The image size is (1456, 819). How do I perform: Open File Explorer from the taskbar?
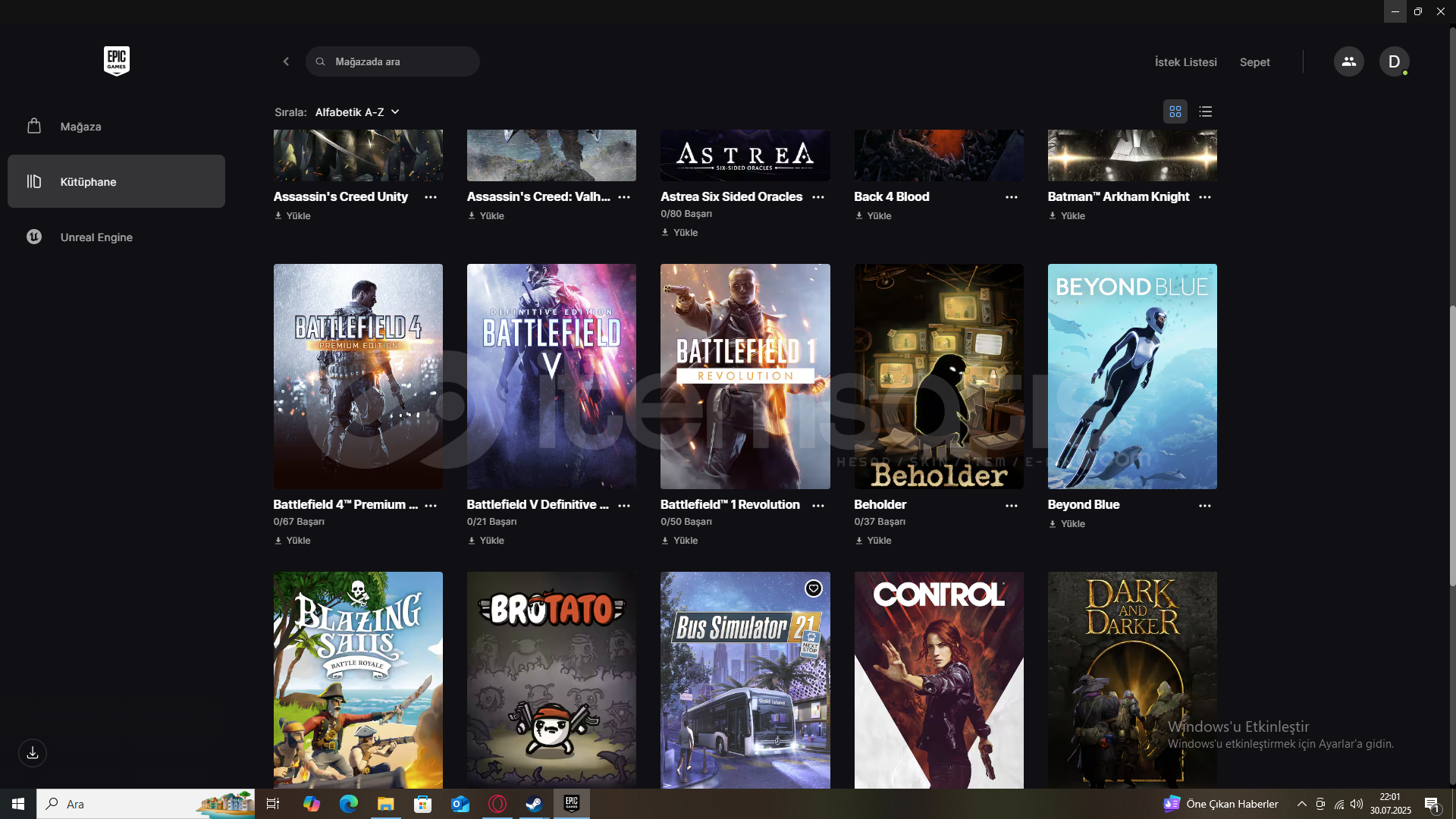pos(386,804)
